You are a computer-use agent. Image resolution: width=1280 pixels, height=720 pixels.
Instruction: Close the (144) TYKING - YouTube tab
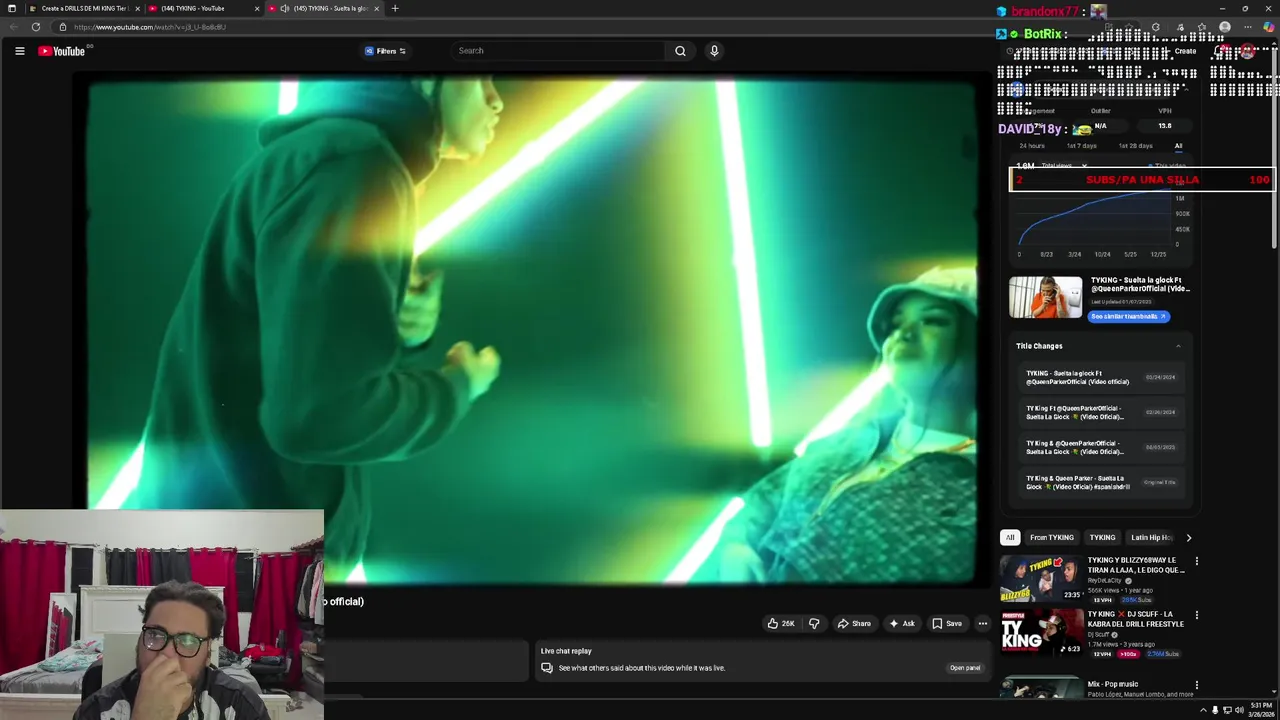(x=257, y=8)
